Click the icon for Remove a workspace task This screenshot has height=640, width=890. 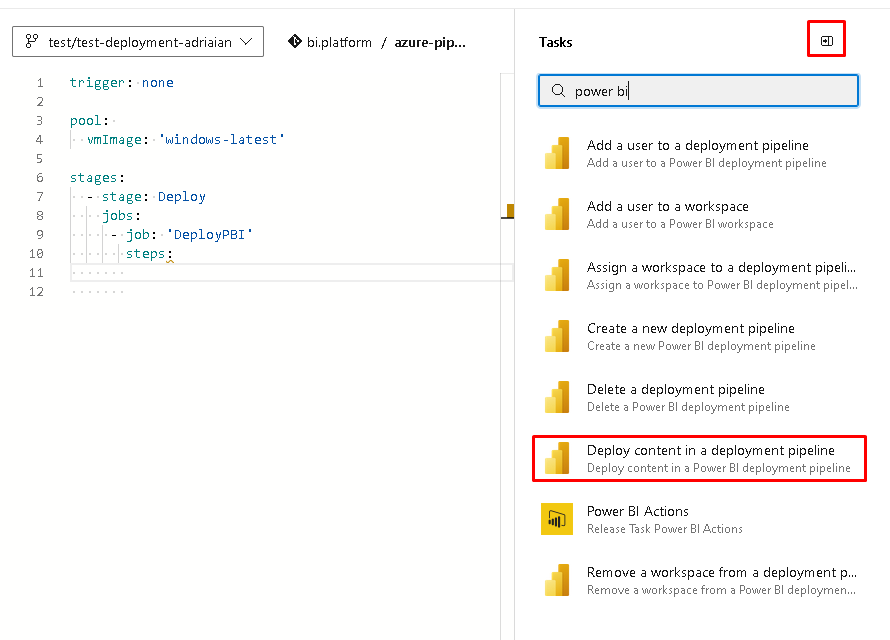[557, 580]
